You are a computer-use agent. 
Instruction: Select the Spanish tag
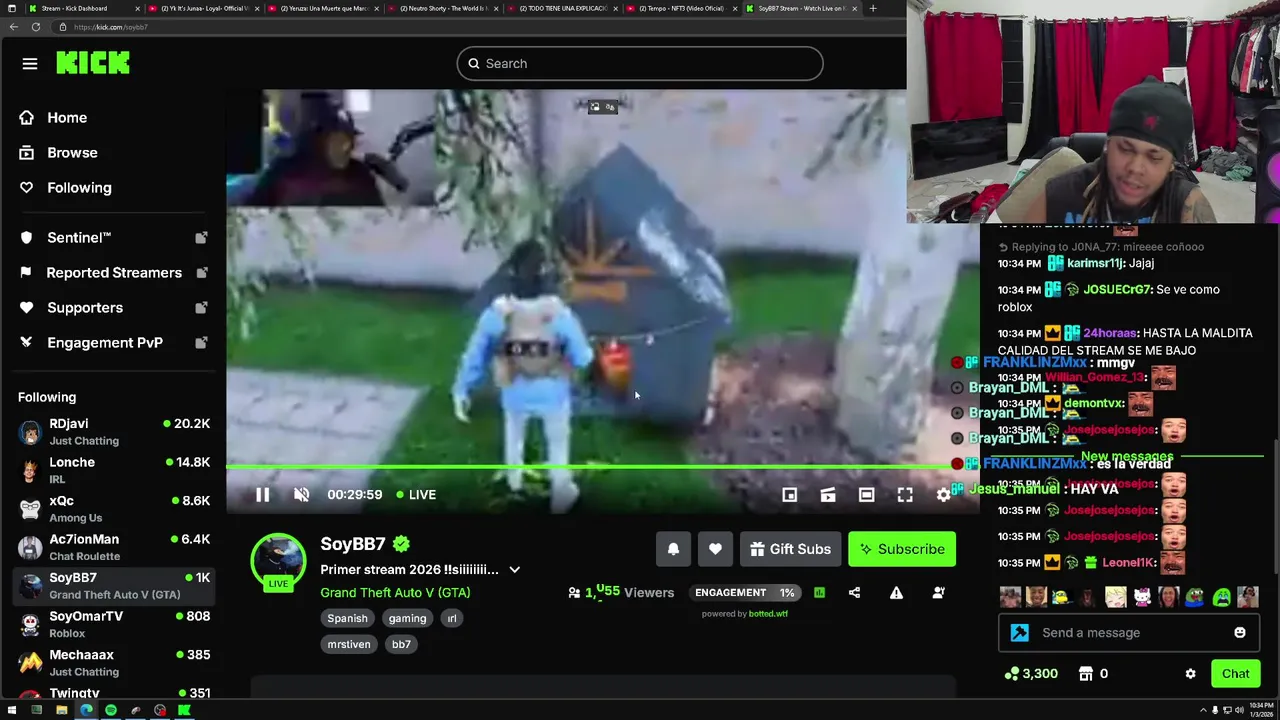[x=348, y=618]
